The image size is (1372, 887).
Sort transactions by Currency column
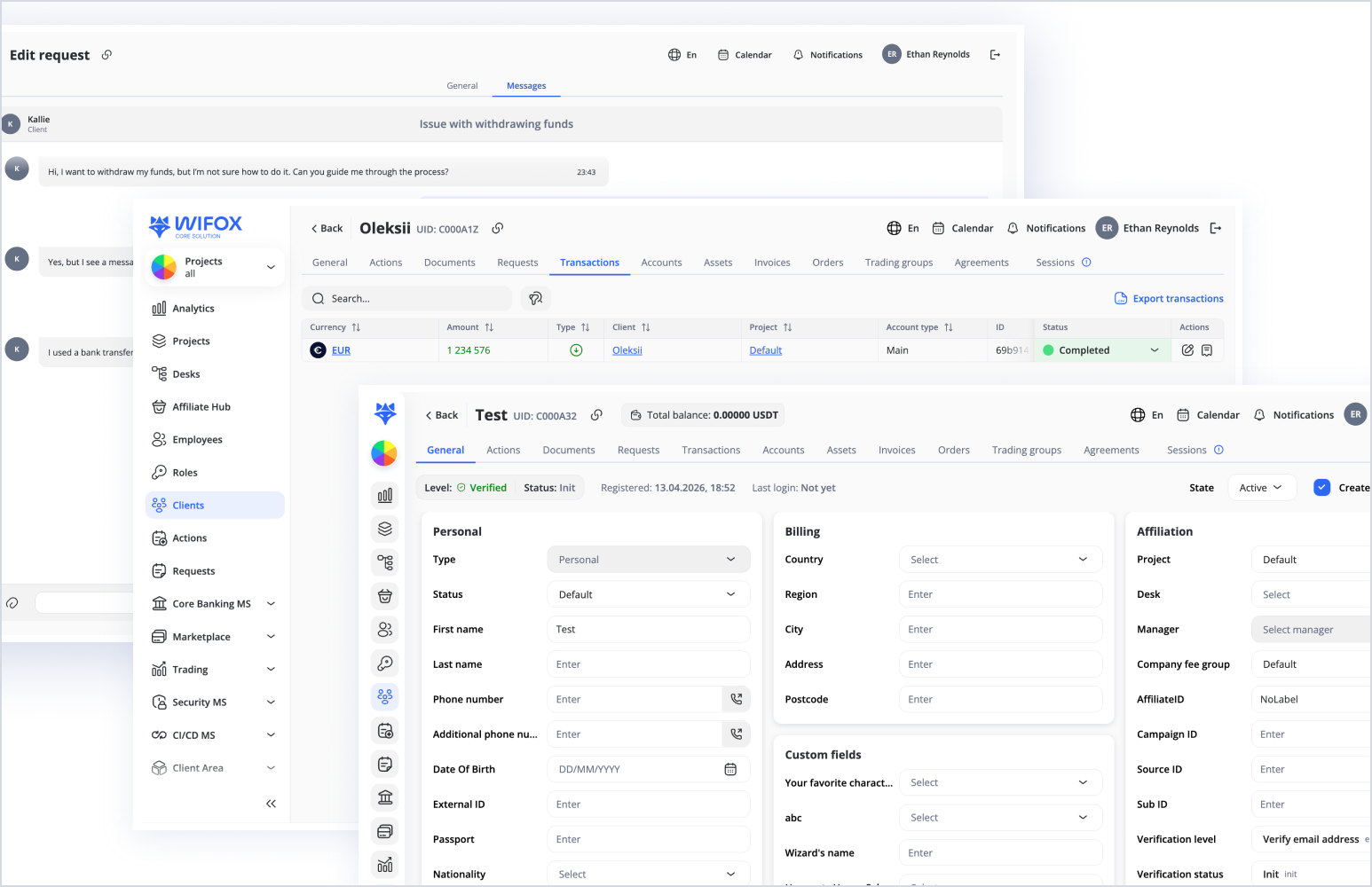click(356, 327)
